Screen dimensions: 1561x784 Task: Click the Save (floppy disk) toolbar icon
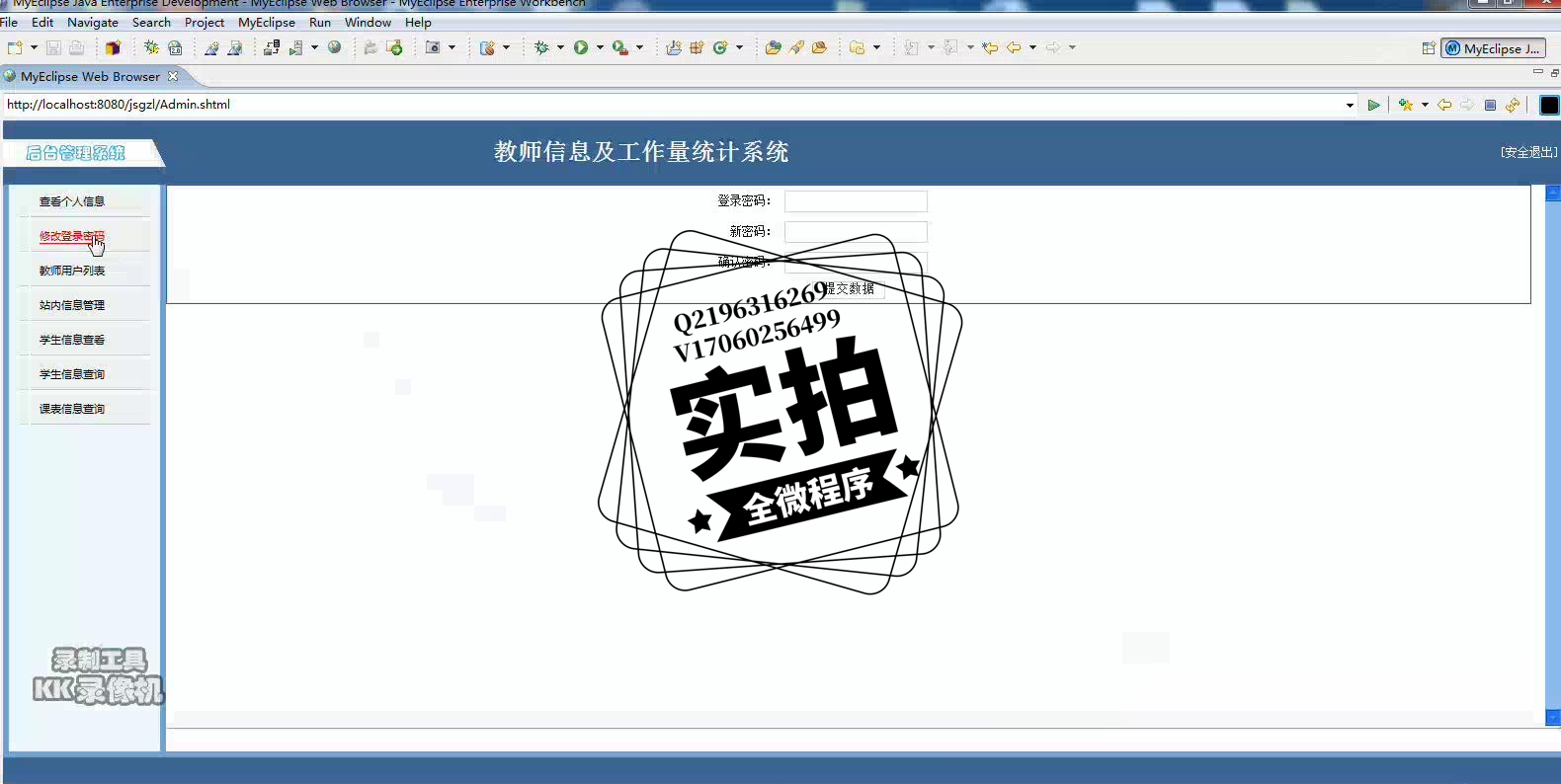click(53, 47)
